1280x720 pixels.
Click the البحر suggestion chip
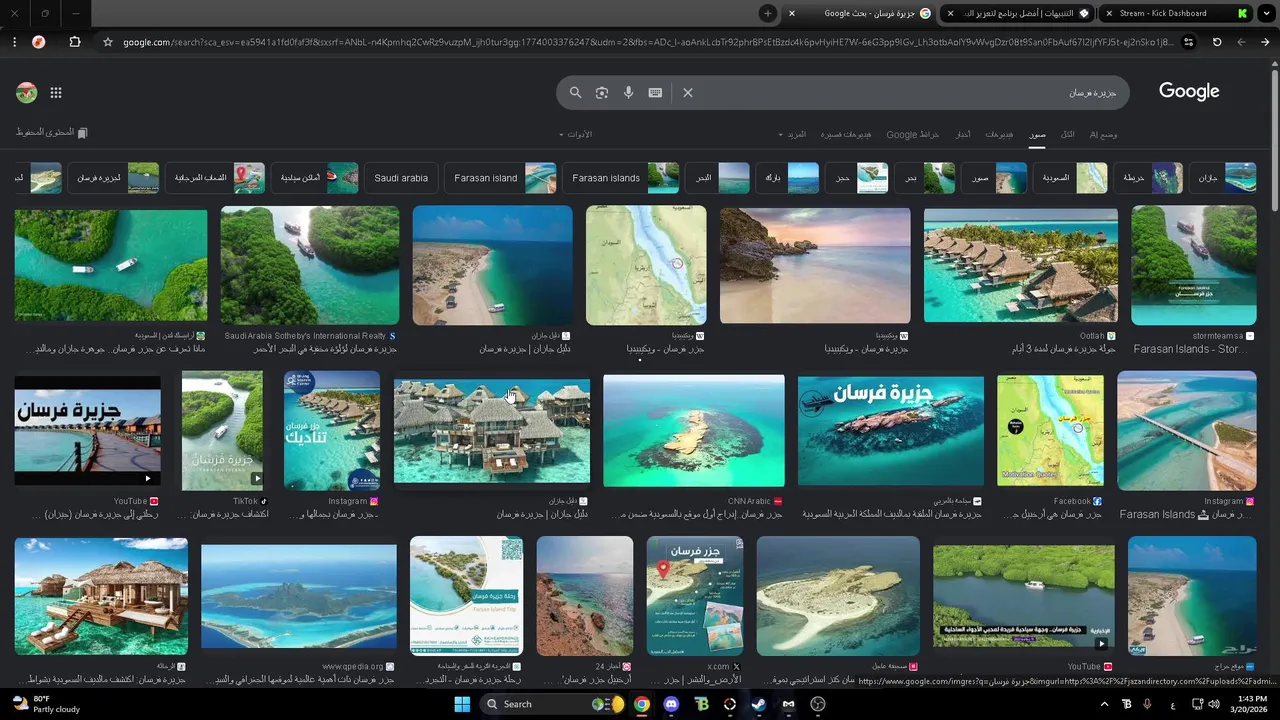719,178
